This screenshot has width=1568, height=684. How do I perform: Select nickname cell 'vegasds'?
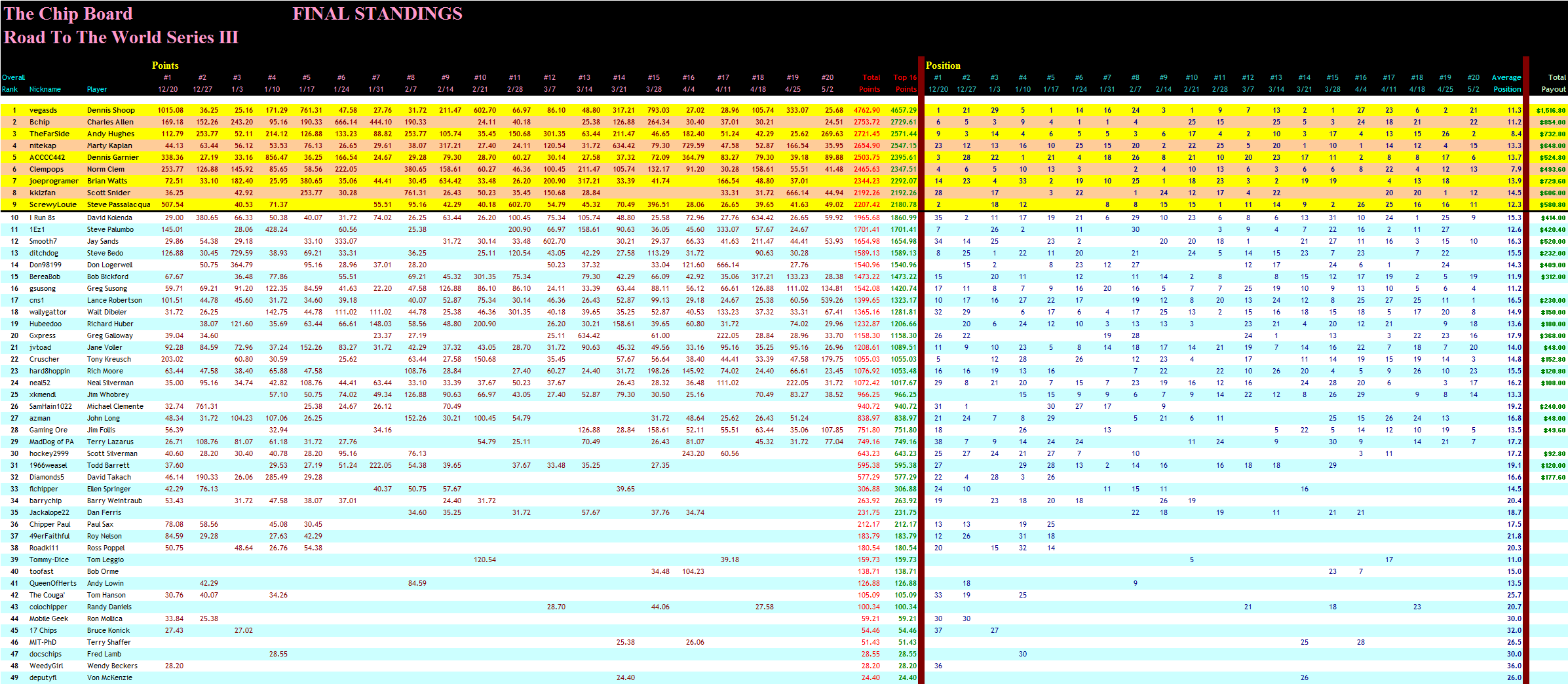[43, 111]
